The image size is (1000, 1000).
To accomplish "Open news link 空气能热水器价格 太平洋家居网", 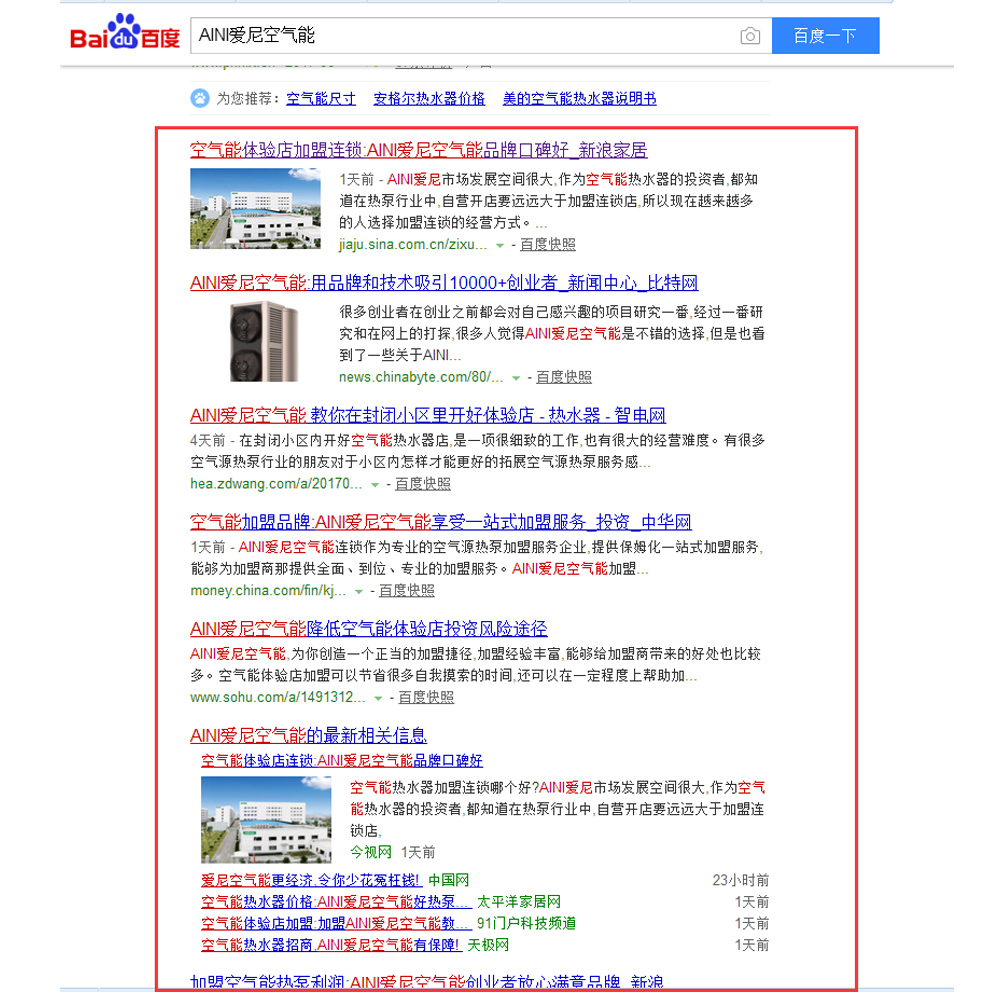I will pos(336,902).
